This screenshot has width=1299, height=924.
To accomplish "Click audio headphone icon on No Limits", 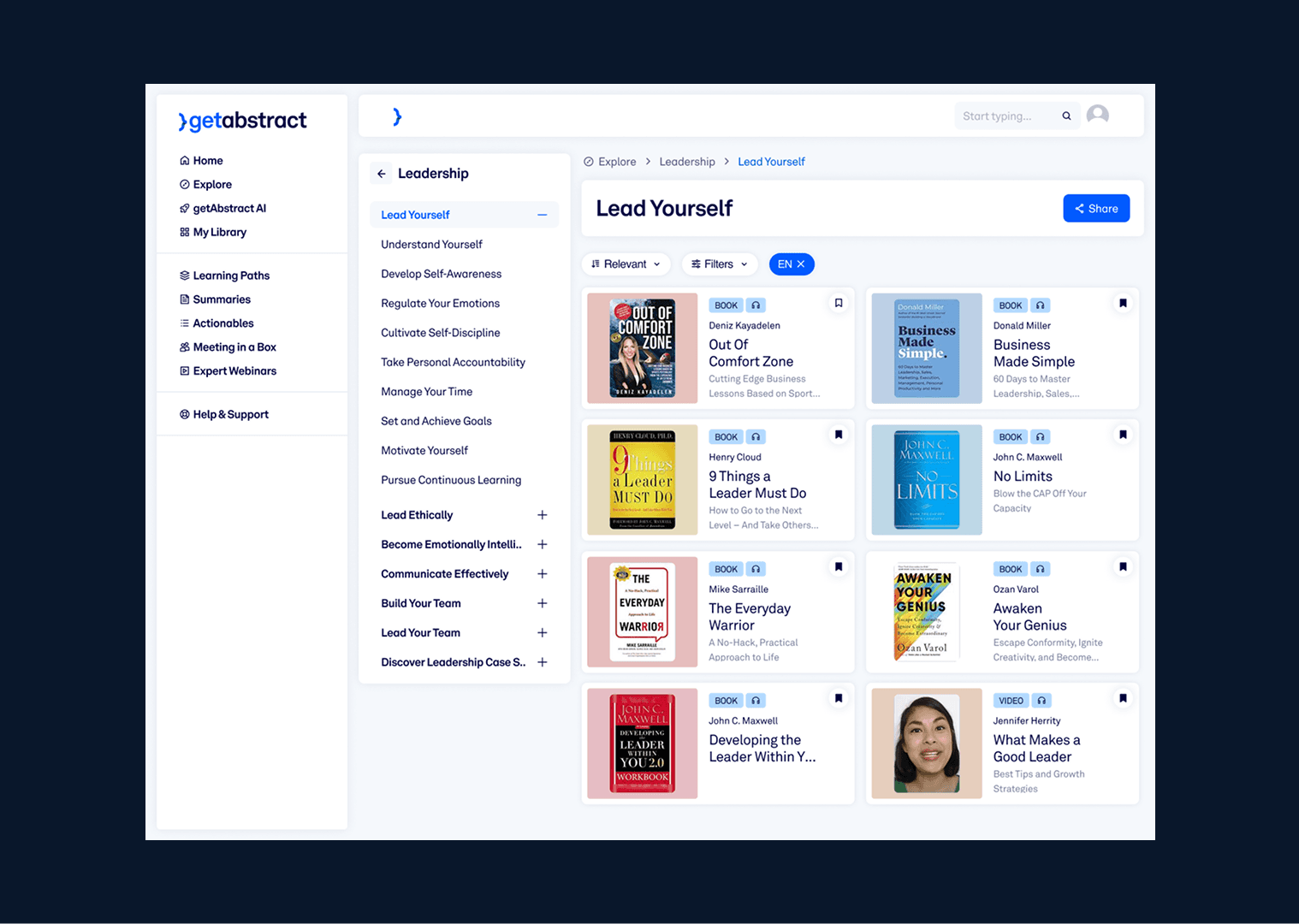I will pos(1041,437).
